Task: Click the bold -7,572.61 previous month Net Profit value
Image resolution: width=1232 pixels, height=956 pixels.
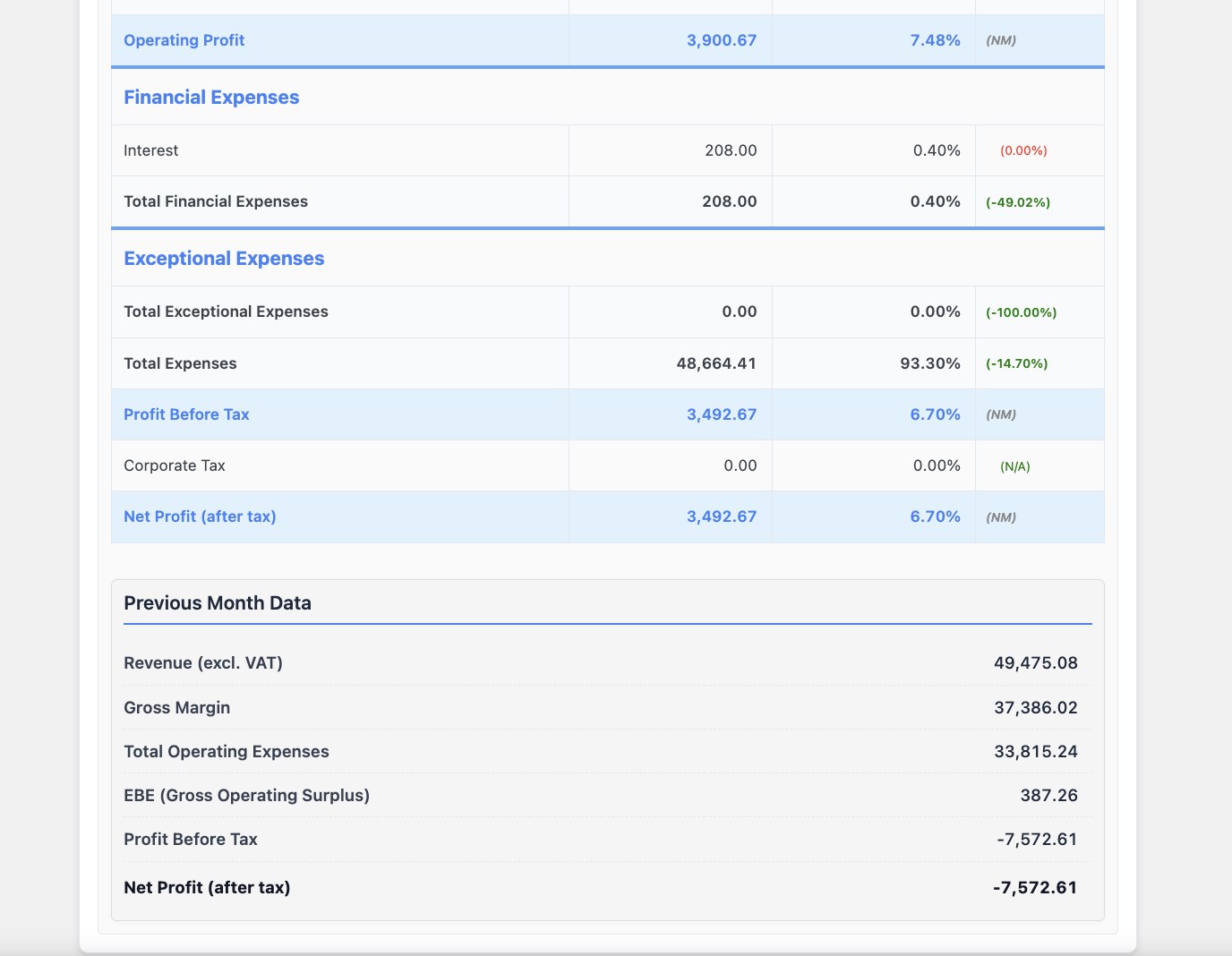Action: pos(1035,888)
